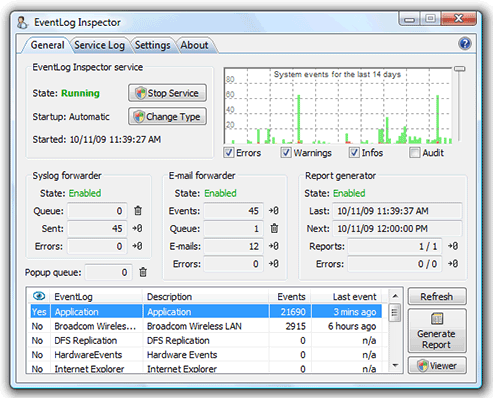Reset the Syslog Errors counter
This screenshot has height=398, width=493.
tap(137, 246)
